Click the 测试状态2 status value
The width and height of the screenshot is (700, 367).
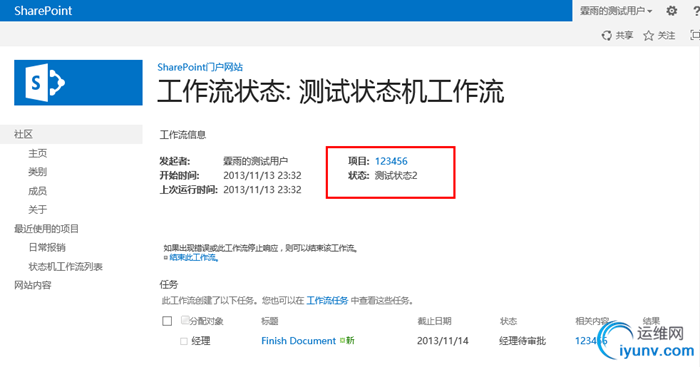[x=396, y=175]
